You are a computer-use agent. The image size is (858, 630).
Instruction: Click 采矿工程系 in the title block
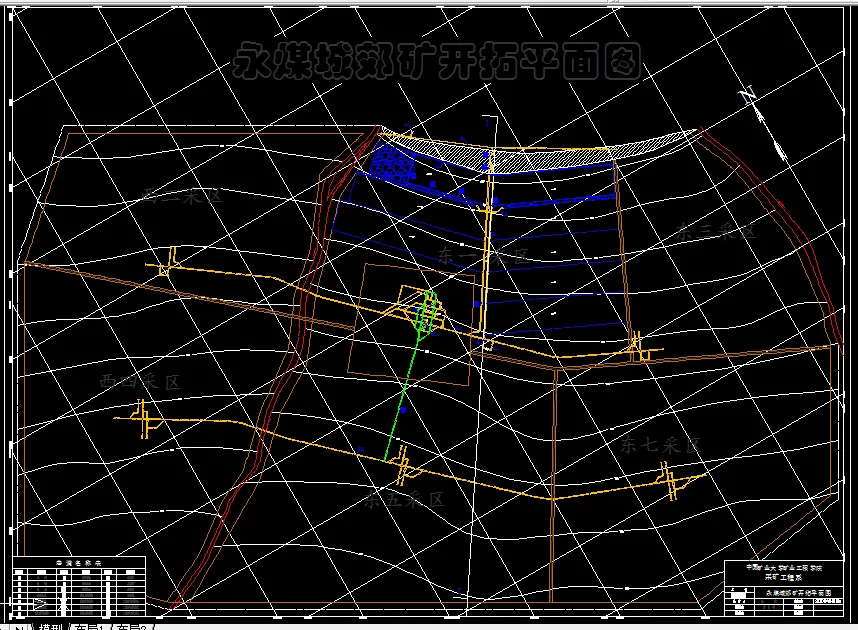coord(783,577)
